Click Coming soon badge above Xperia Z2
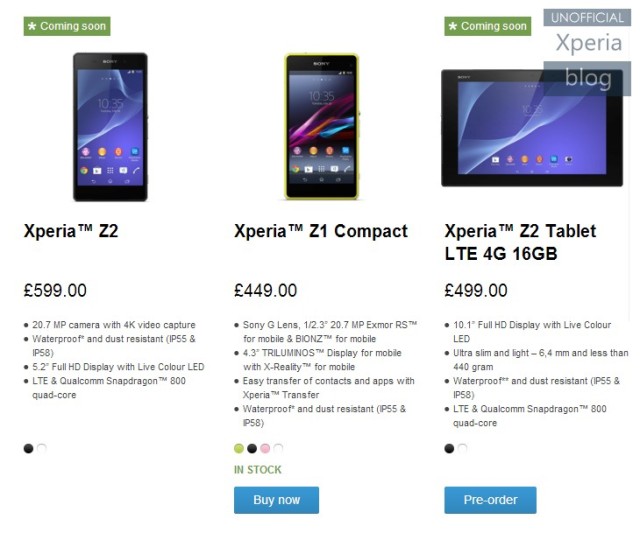 coord(67,26)
